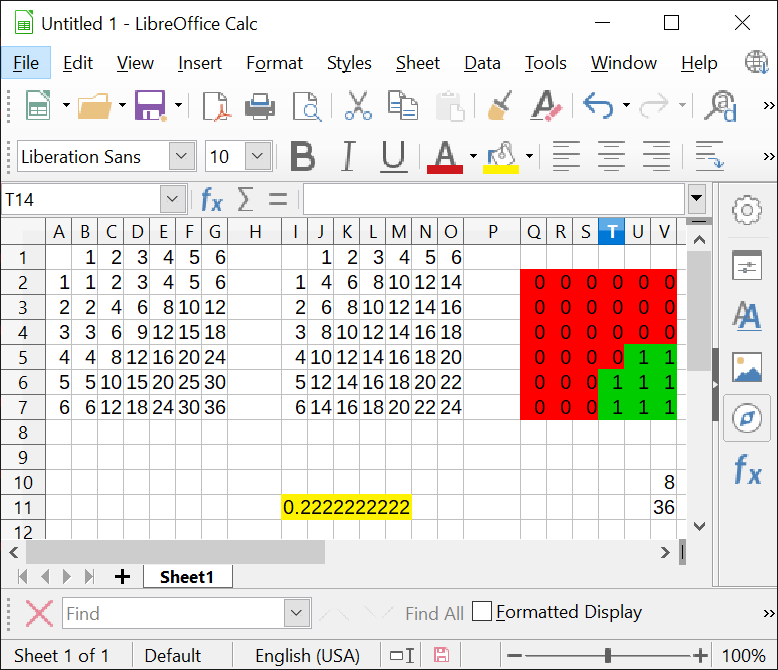Toggle Italic text formatting
778x670 pixels.
tap(348, 156)
